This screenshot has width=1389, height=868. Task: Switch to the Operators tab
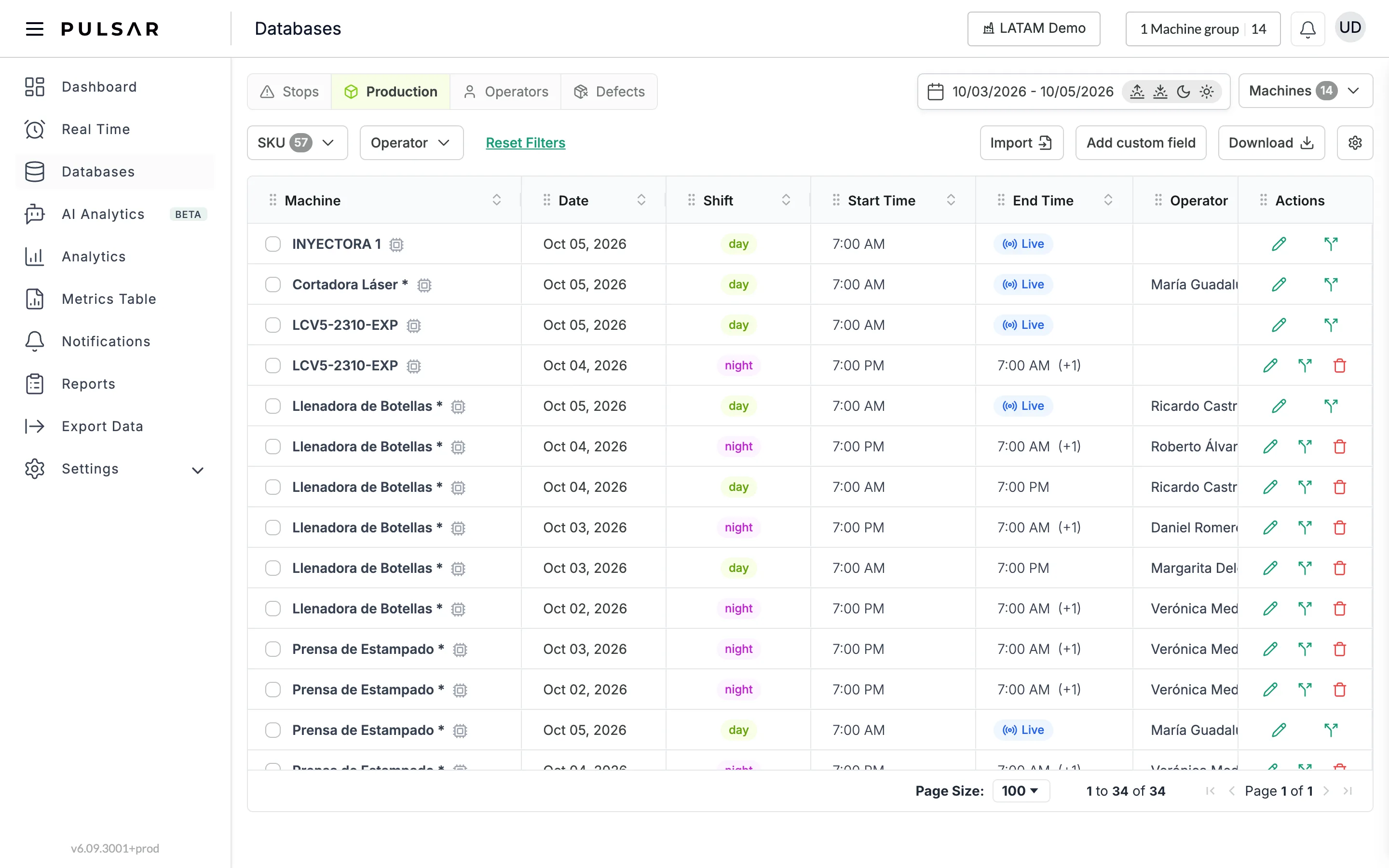[505, 91]
